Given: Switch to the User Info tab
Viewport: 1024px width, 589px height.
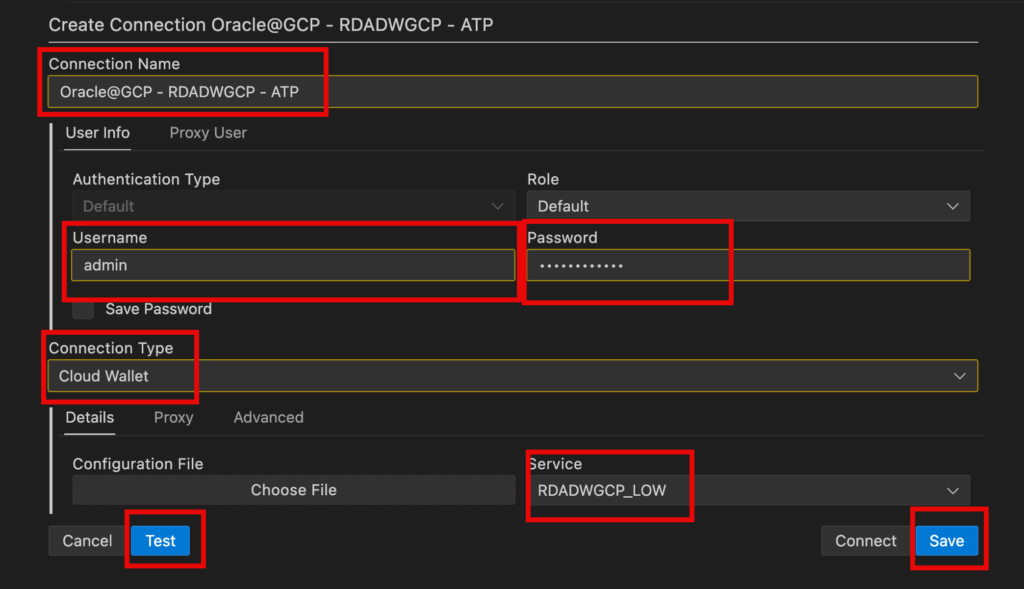Looking at the screenshot, I should click(x=97, y=133).
